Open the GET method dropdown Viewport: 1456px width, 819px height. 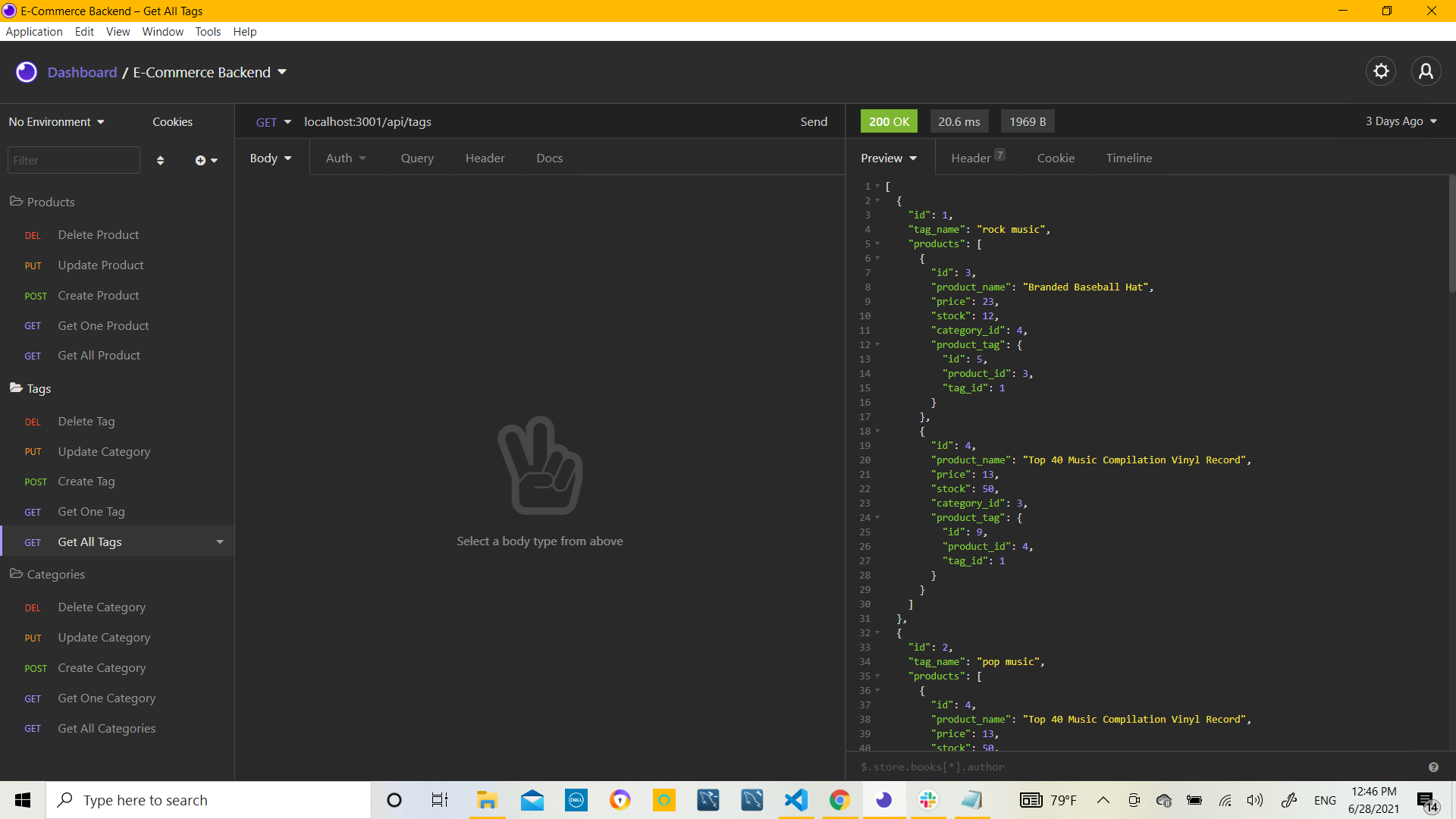click(x=273, y=121)
